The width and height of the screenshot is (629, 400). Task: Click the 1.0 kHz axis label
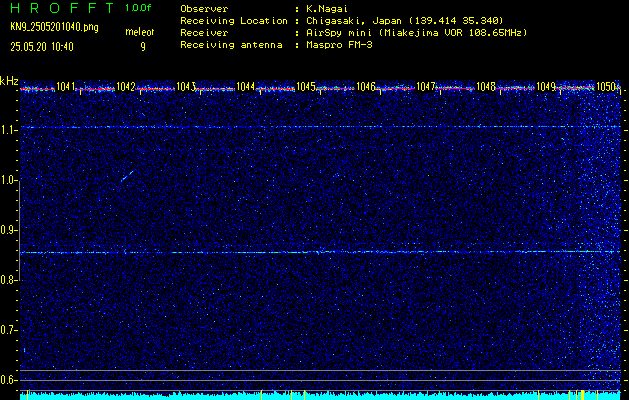[8, 181]
